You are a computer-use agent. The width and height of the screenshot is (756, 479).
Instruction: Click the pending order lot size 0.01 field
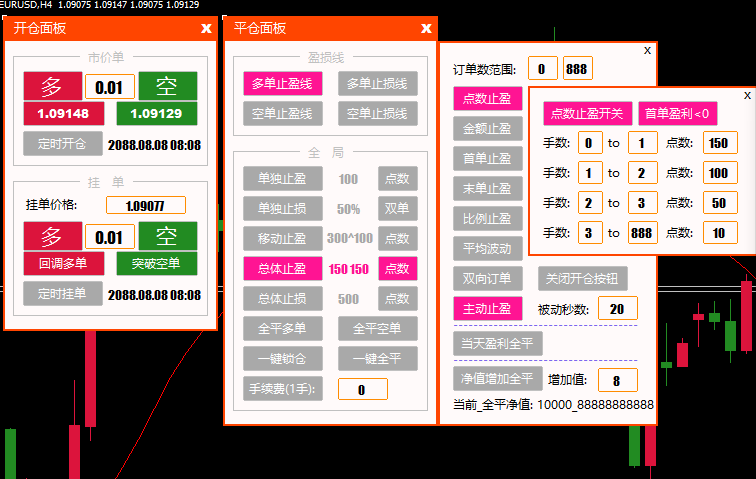(110, 237)
